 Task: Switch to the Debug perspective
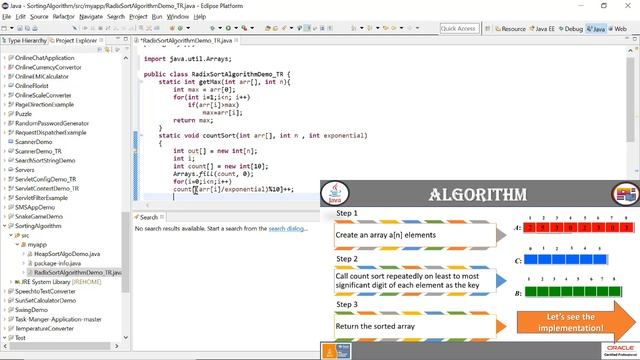click(571, 29)
